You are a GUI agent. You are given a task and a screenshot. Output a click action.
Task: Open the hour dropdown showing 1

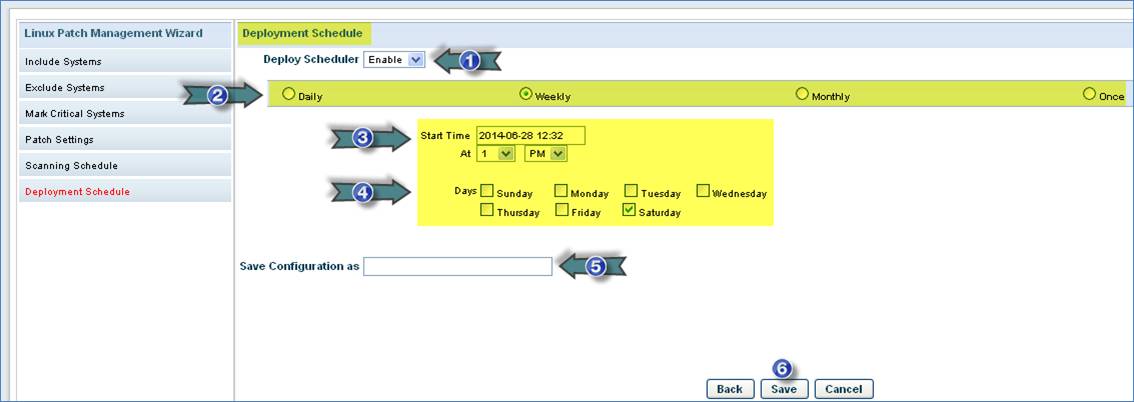[x=495, y=154]
